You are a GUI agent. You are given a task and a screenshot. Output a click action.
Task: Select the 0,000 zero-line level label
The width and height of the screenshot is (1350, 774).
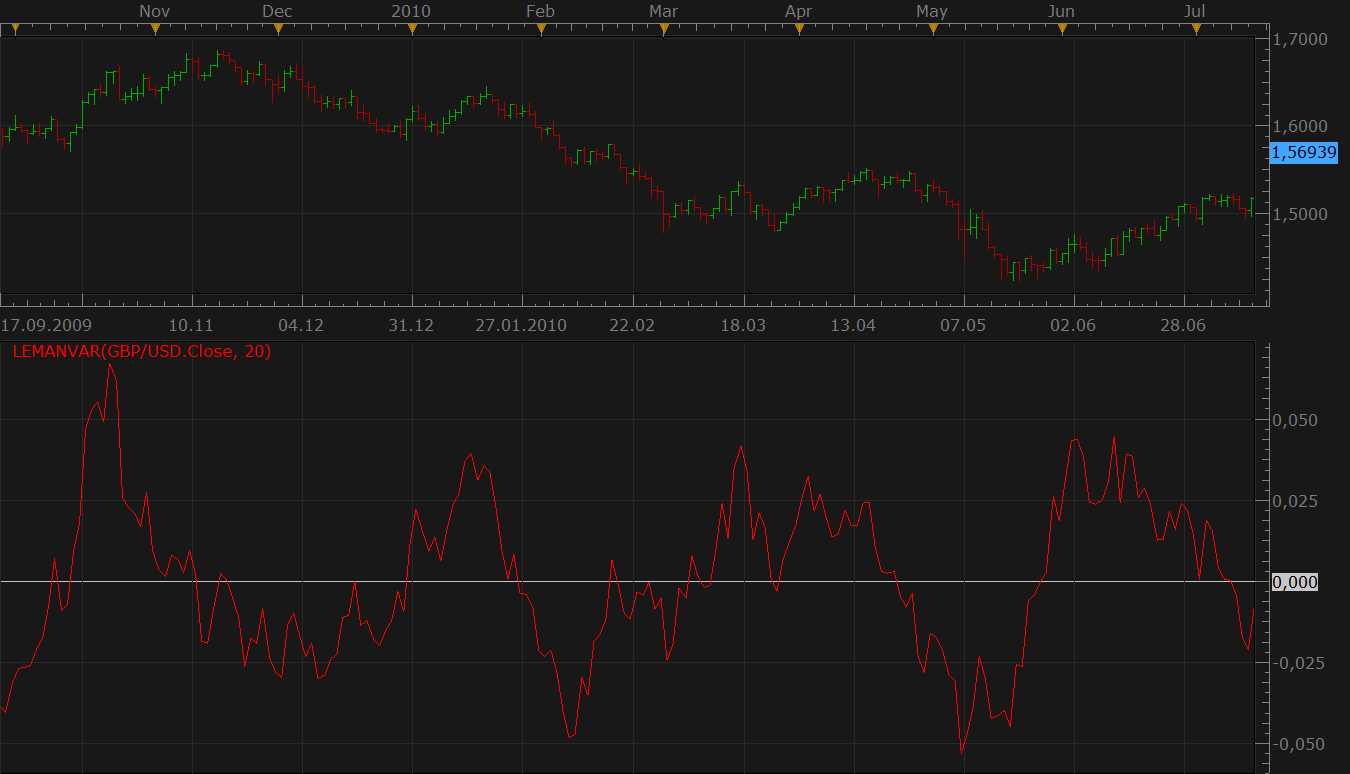coord(1295,582)
